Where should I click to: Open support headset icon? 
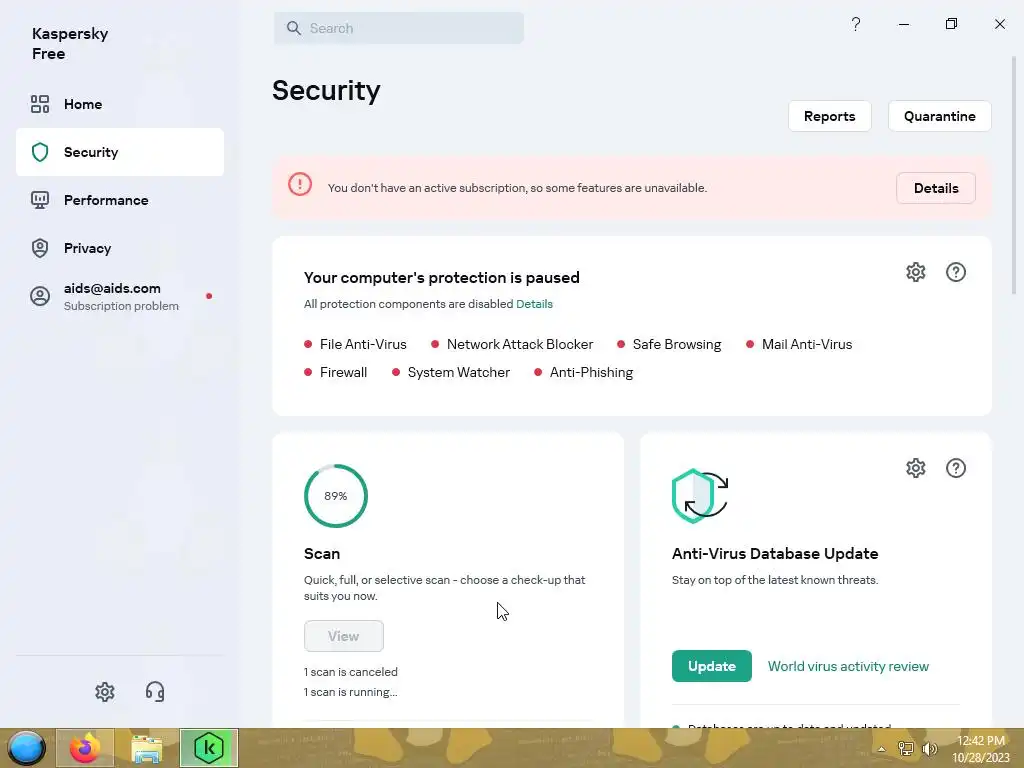tap(155, 692)
